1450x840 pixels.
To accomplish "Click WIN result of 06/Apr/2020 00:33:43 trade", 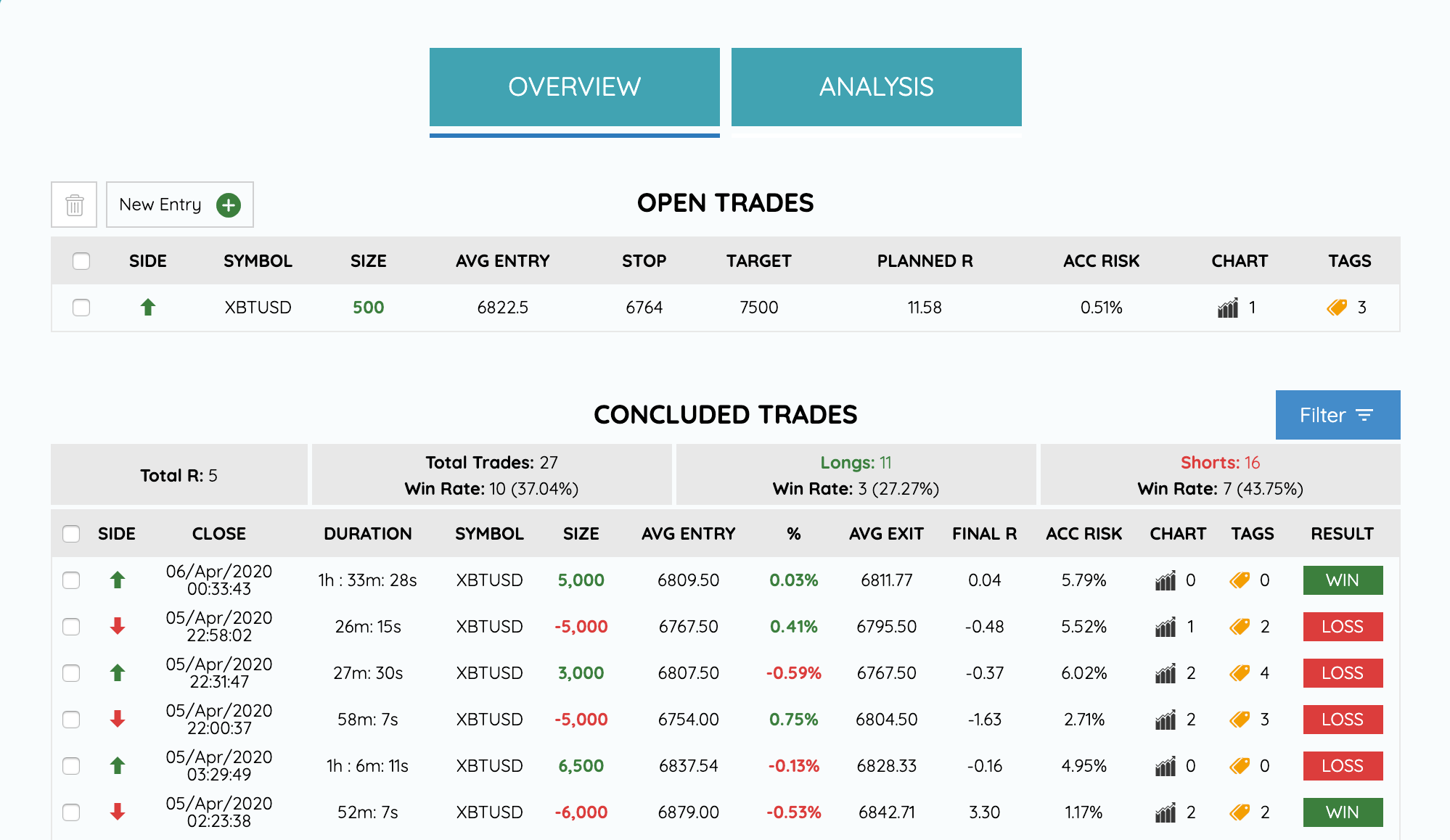I will coord(1343,580).
